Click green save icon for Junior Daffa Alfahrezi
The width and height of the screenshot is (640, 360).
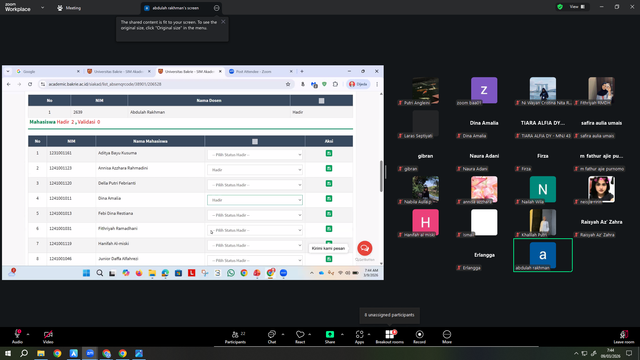click(329, 259)
